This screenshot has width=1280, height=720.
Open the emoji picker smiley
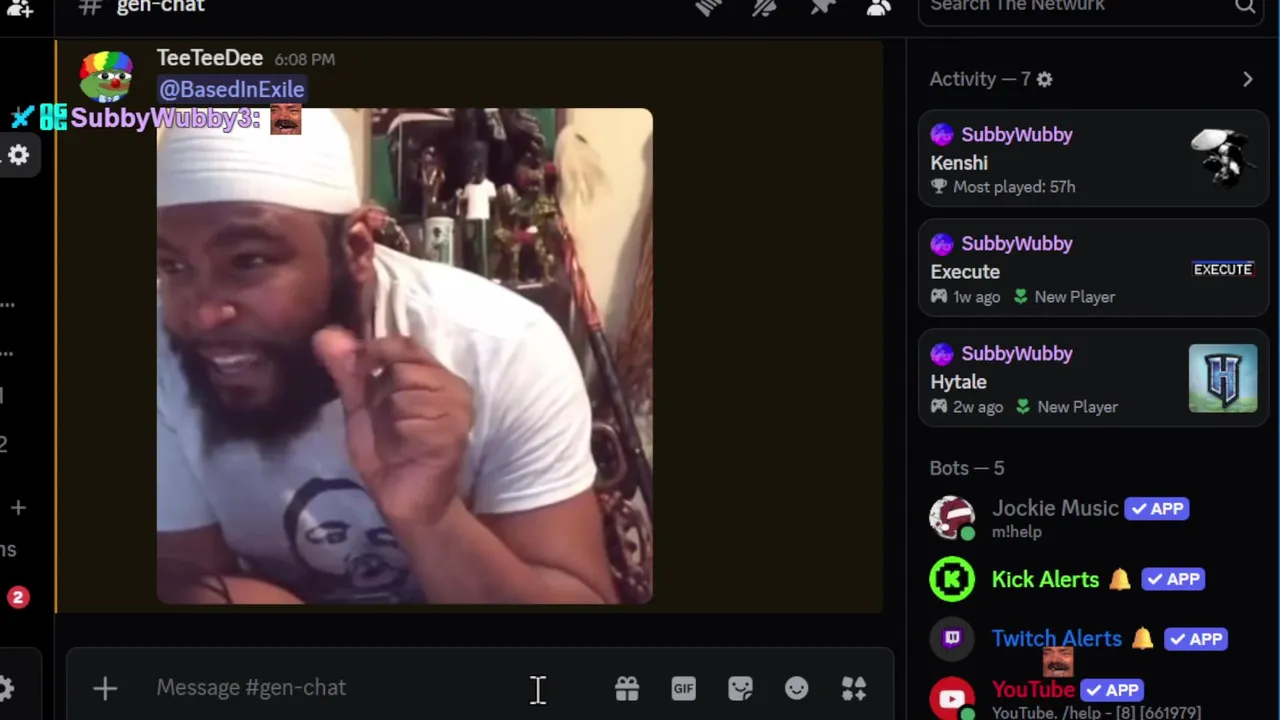(x=797, y=688)
